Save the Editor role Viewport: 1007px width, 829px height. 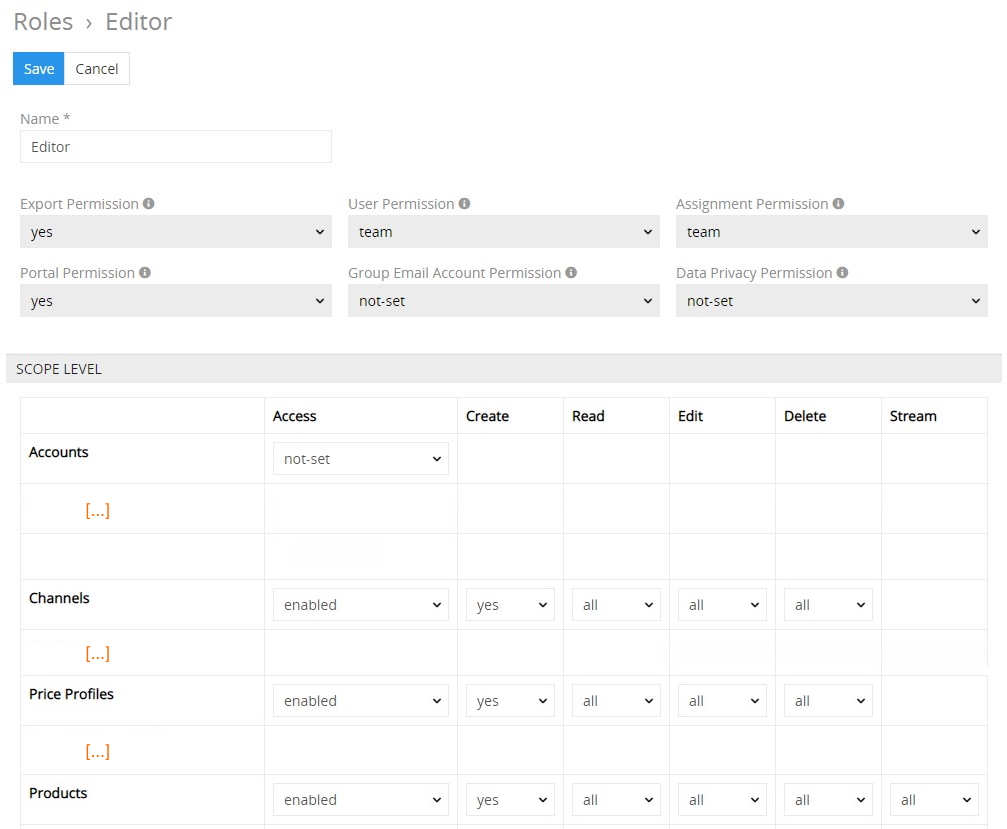[39, 69]
